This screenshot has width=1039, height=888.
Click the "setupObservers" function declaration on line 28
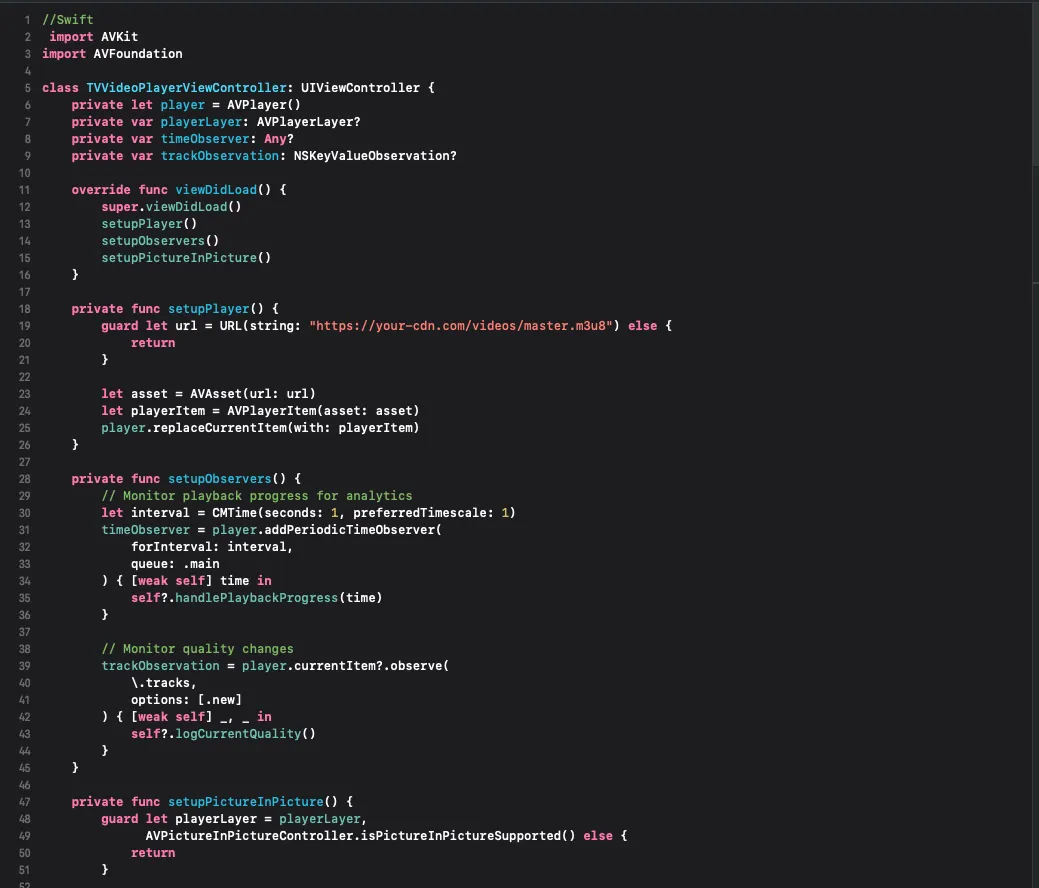219,479
